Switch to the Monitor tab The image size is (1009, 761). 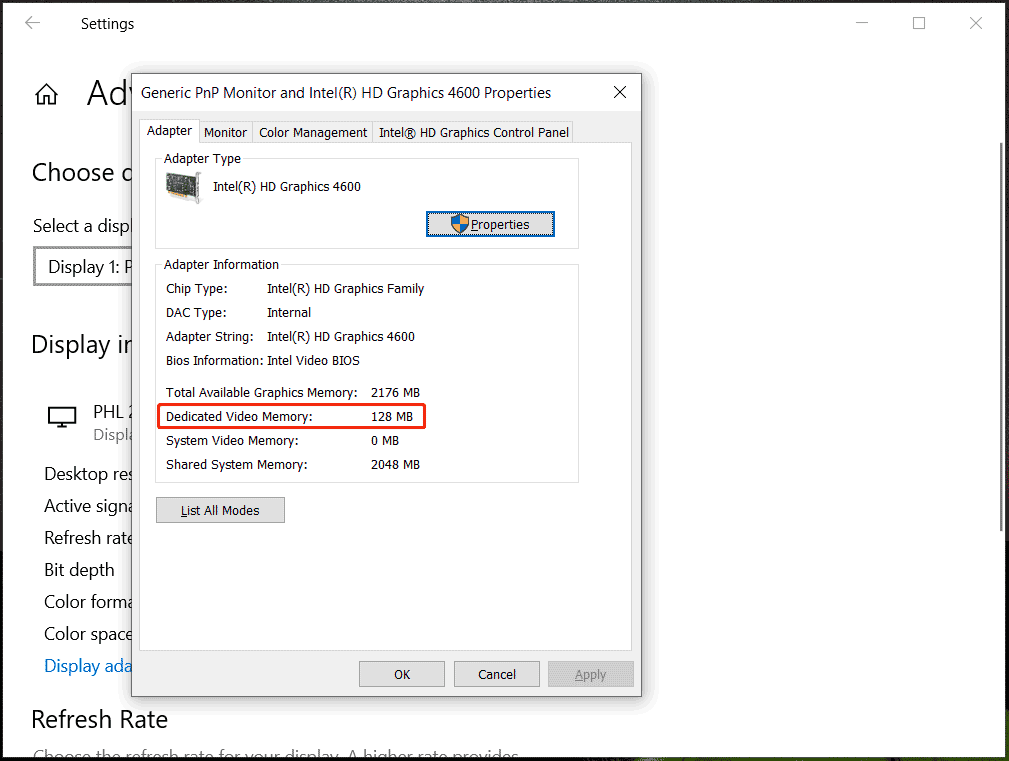tap(225, 132)
